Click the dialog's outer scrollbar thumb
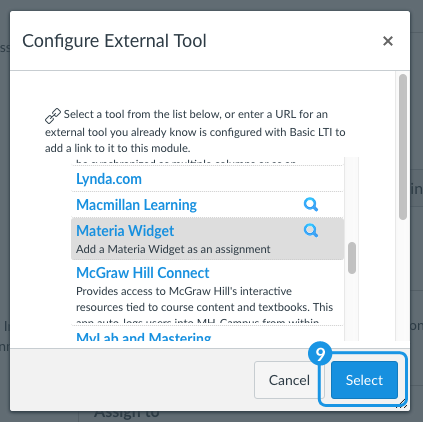 (403, 147)
